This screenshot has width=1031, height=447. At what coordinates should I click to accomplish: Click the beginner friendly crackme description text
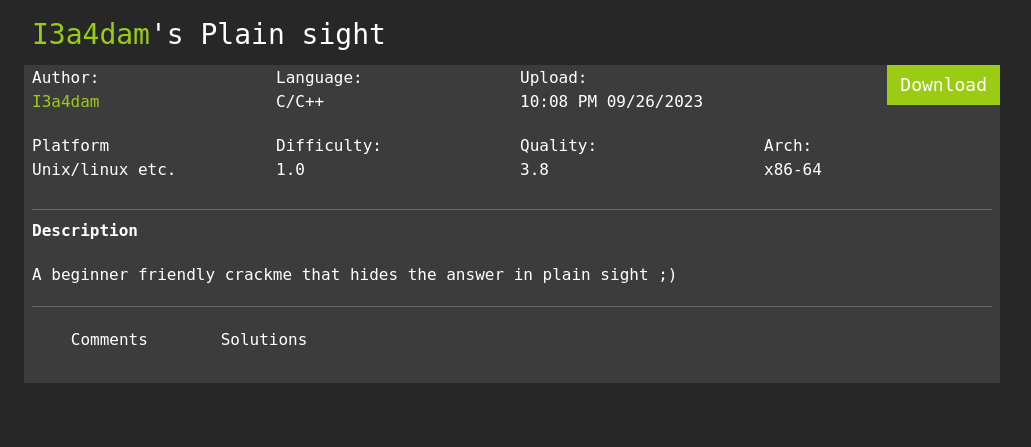pyautogui.click(x=354, y=274)
